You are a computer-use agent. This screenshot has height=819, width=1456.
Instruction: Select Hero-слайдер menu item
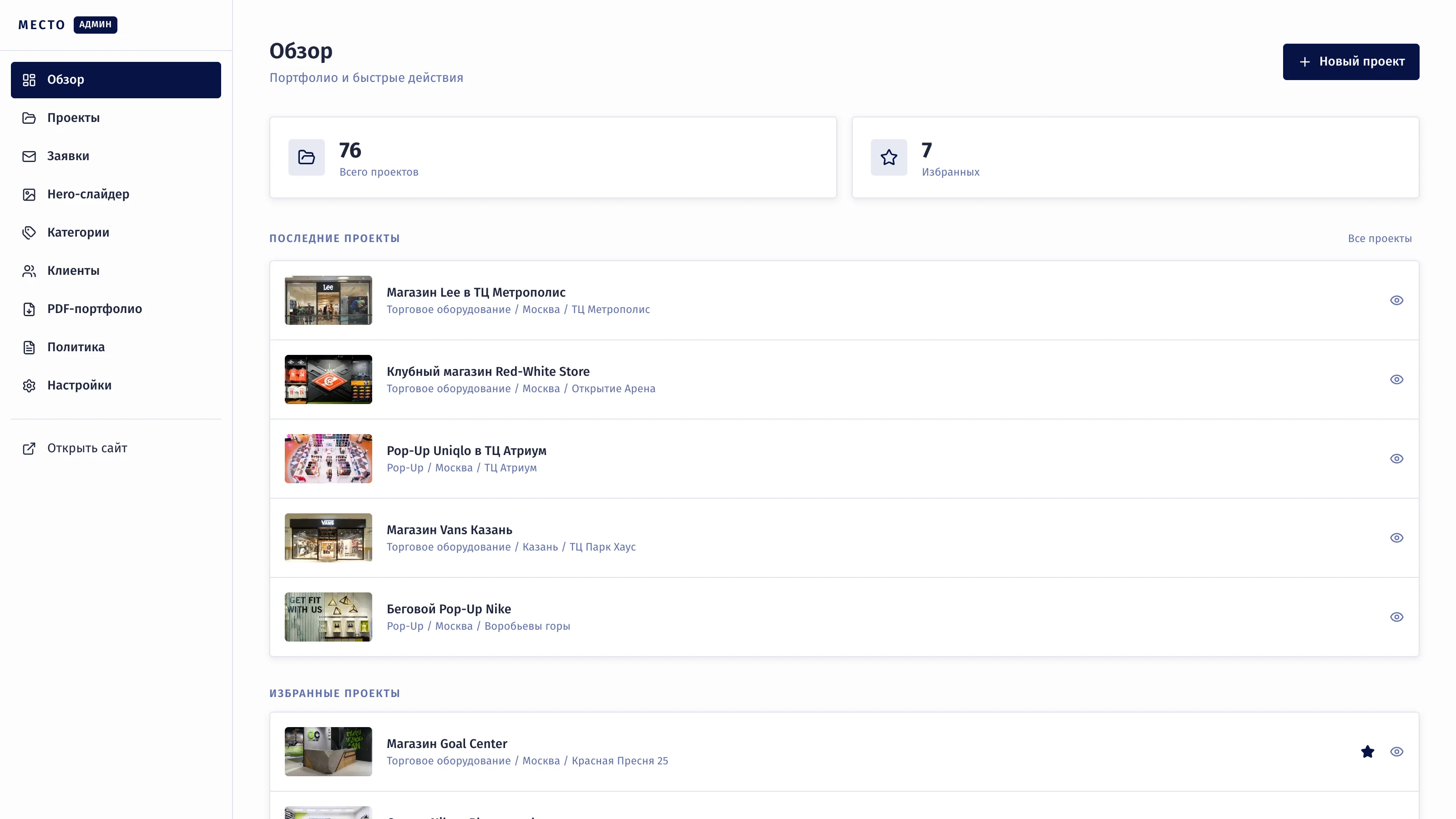tap(116, 194)
